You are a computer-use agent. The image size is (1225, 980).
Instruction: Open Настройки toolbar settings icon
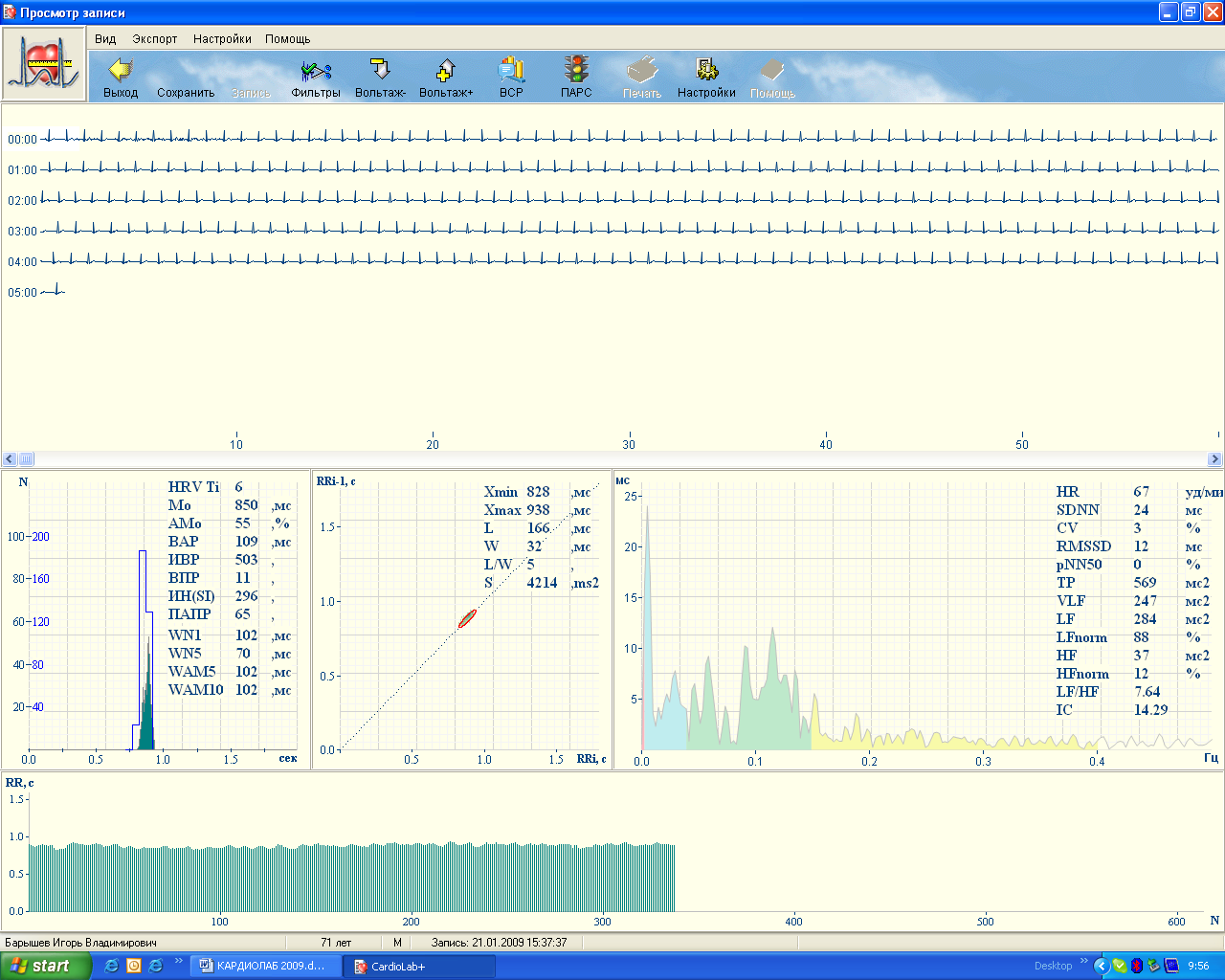point(706,71)
